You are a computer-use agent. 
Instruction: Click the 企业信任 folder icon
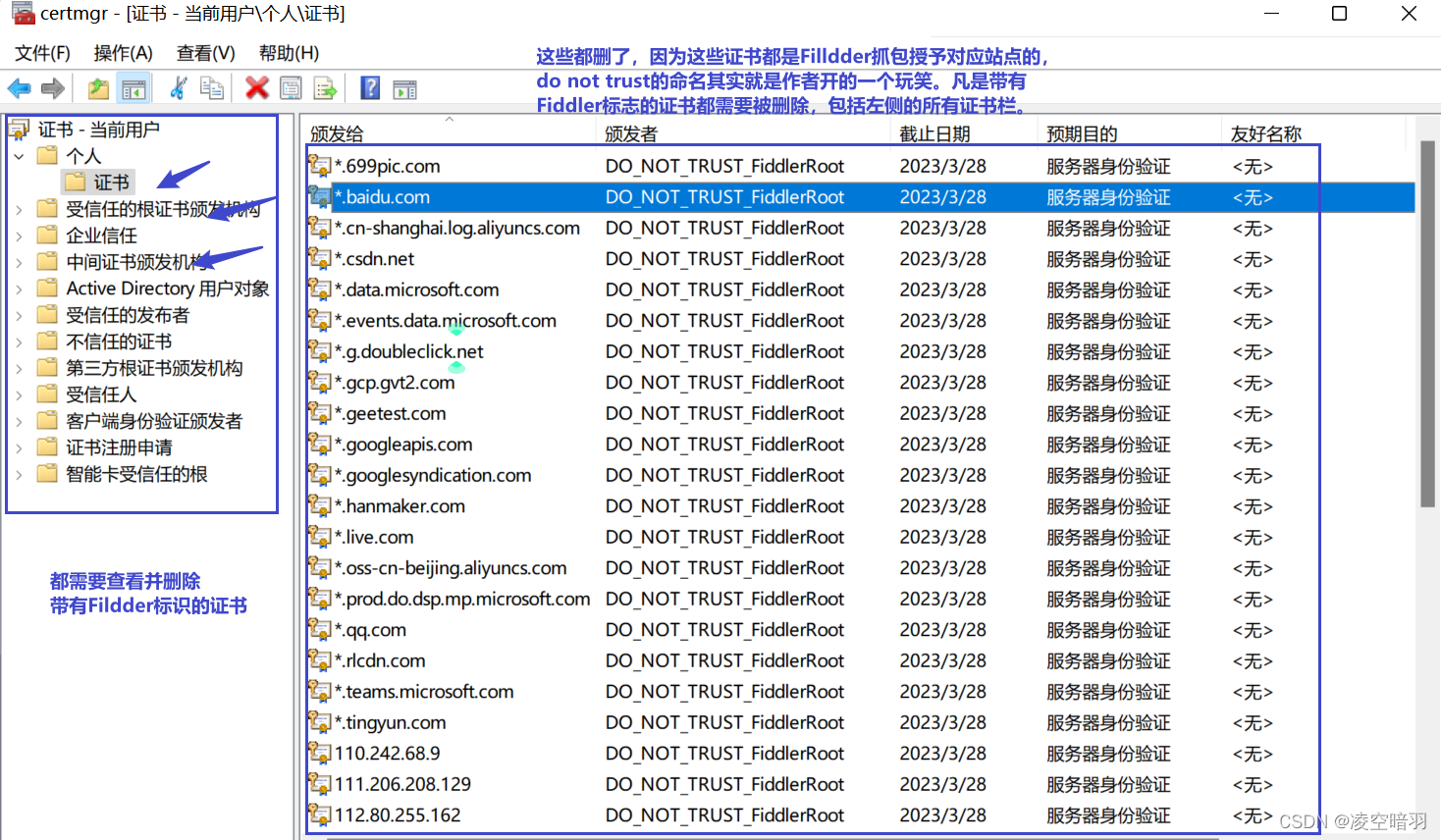pos(47,235)
